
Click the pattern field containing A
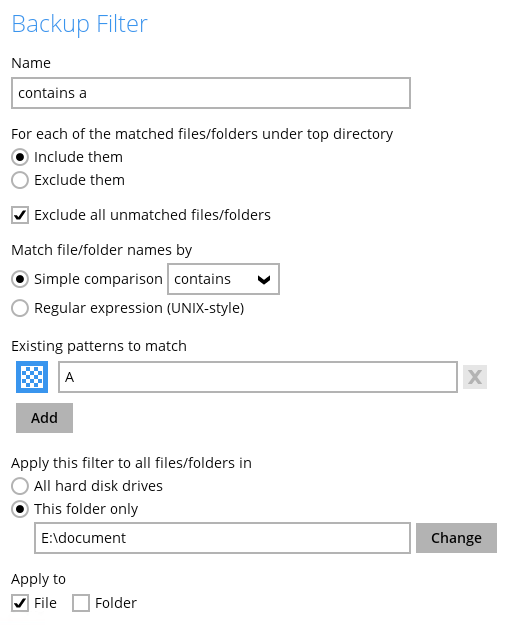[258, 377]
